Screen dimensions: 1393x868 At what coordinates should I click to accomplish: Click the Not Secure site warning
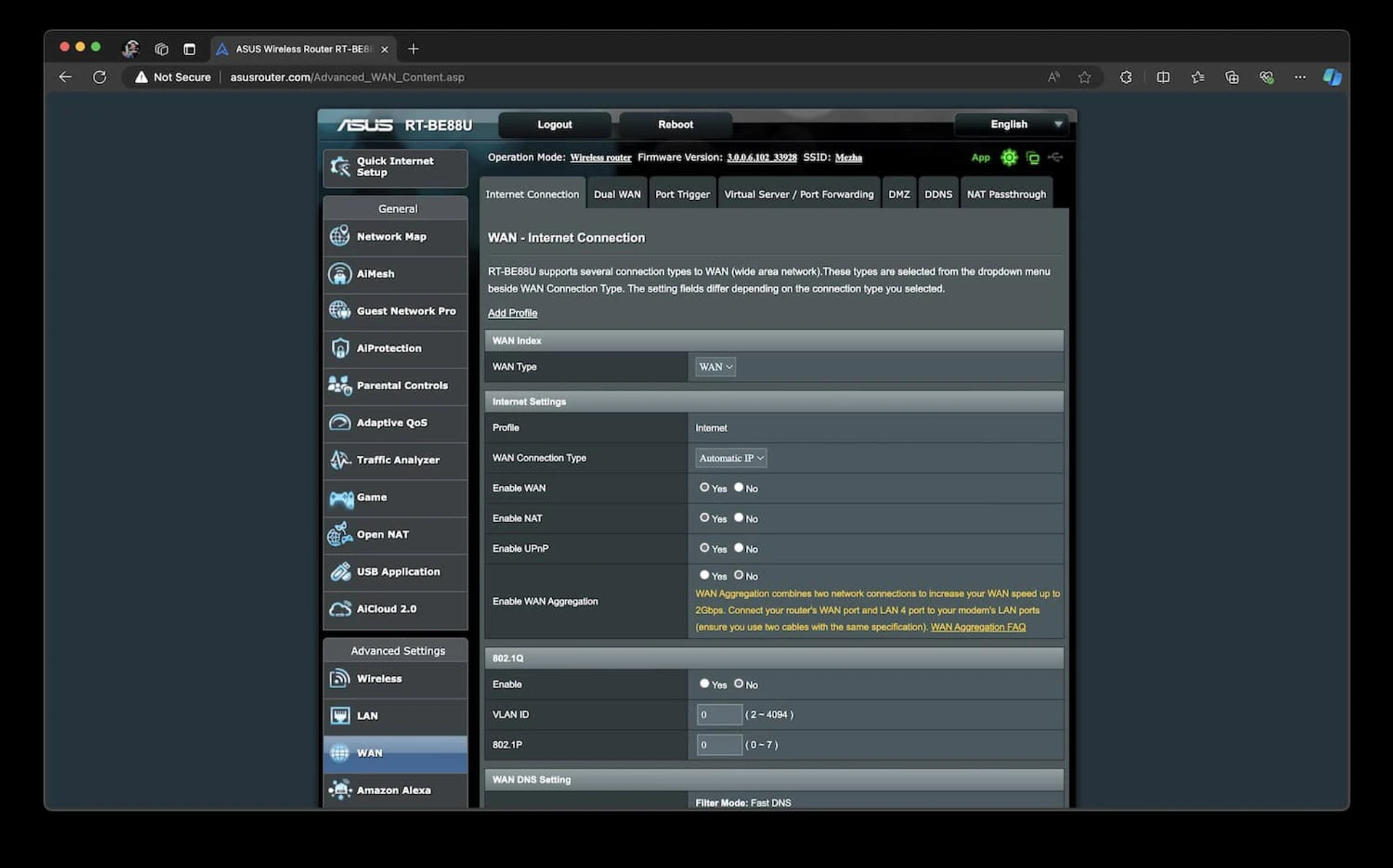[173, 77]
